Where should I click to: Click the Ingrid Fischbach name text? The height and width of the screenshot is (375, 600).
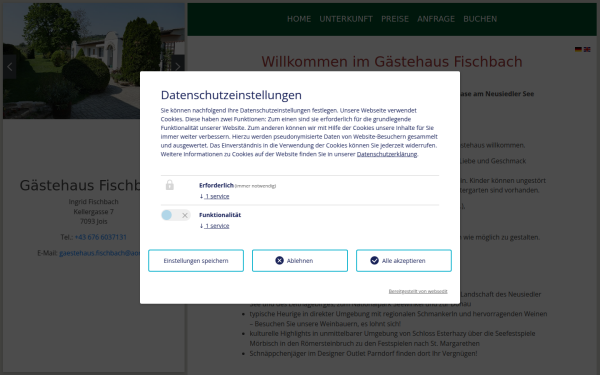pos(94,202)
